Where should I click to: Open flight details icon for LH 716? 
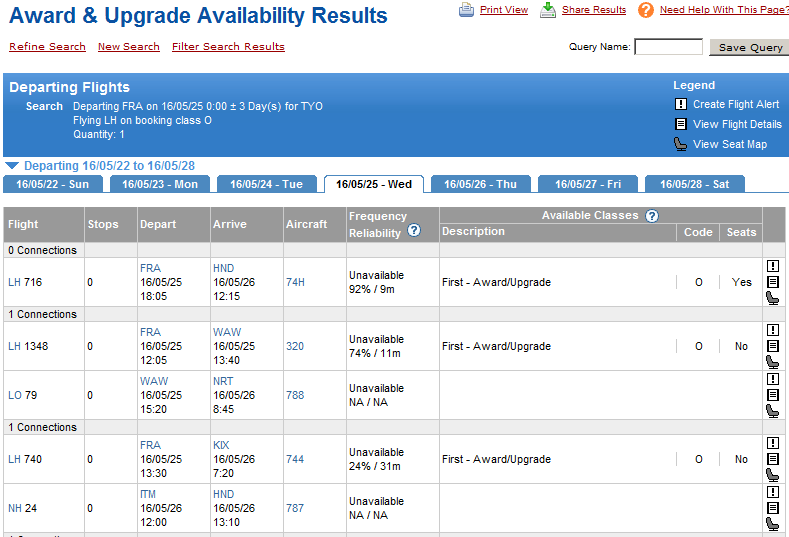[x=773, y=282]
